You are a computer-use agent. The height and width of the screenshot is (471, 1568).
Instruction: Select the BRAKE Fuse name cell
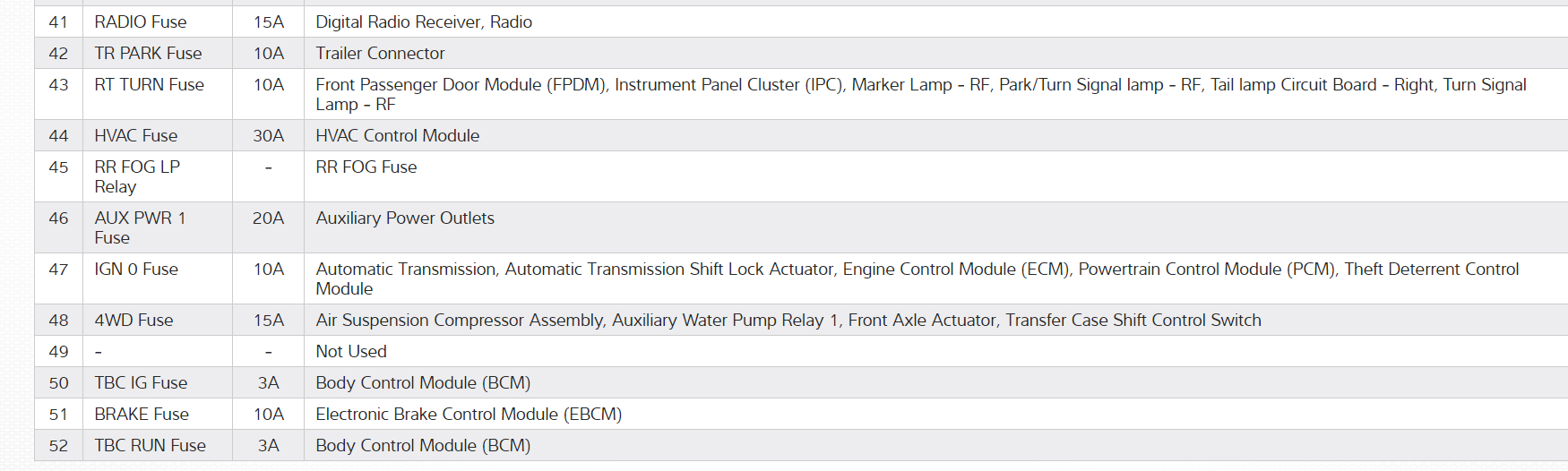click(x=142, y=415)
